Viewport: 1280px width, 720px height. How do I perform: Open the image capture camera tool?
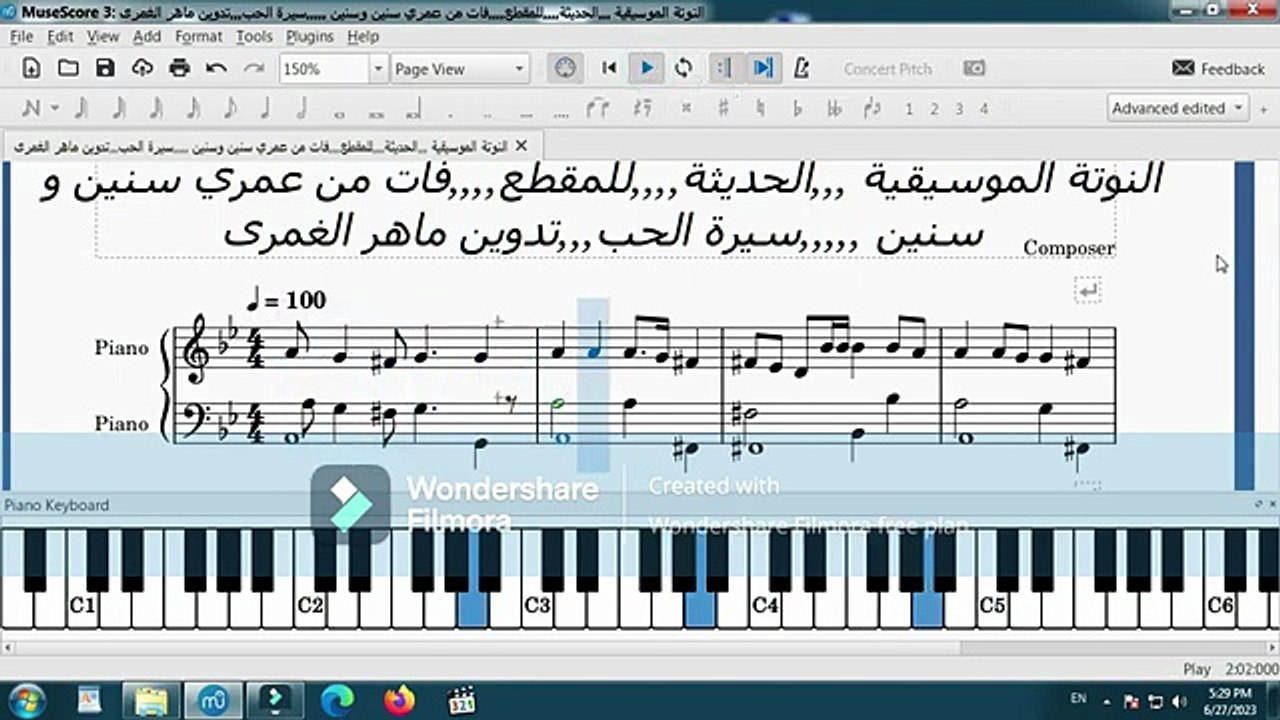973,68
